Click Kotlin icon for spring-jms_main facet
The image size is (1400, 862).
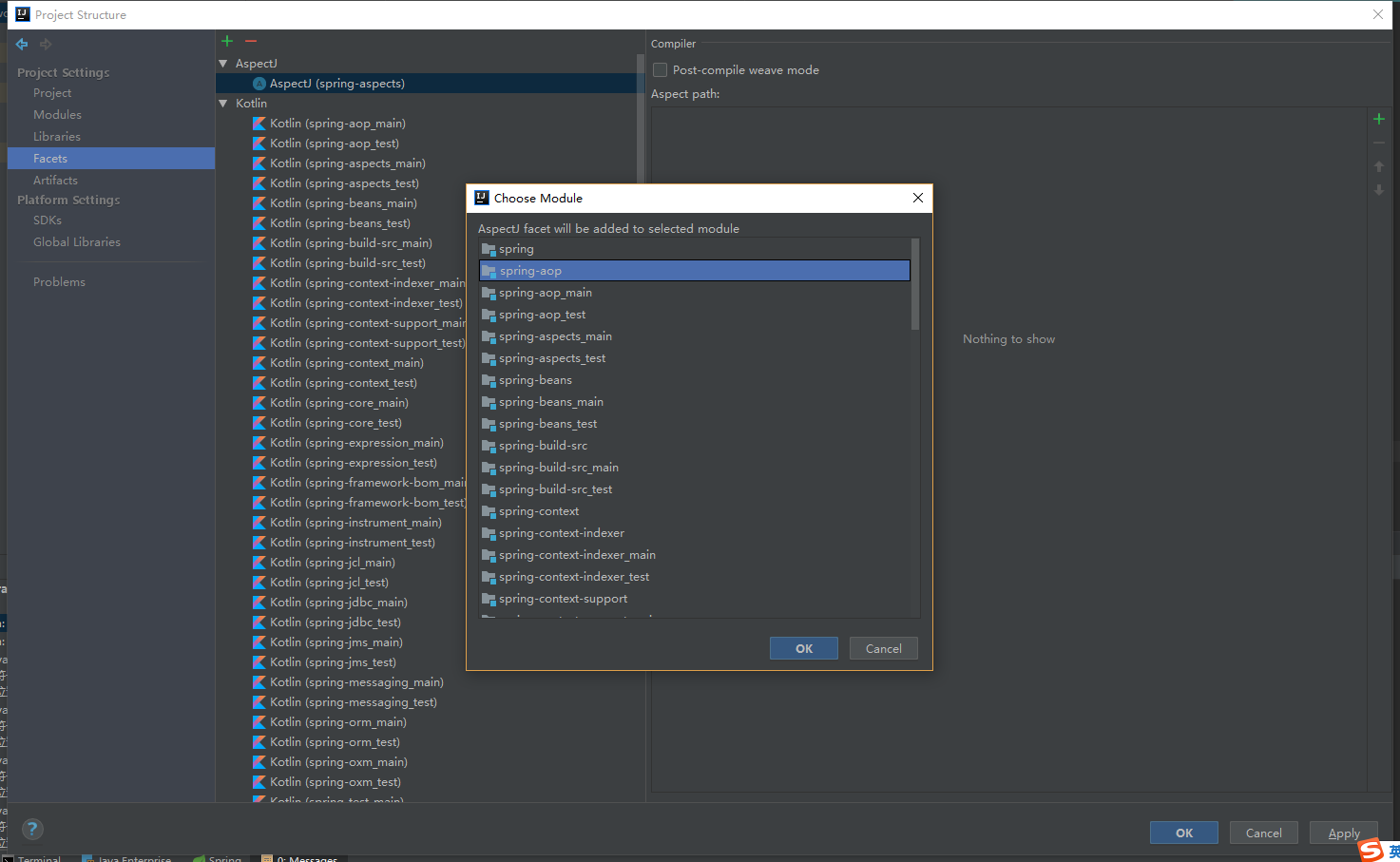tap(259, 642)
